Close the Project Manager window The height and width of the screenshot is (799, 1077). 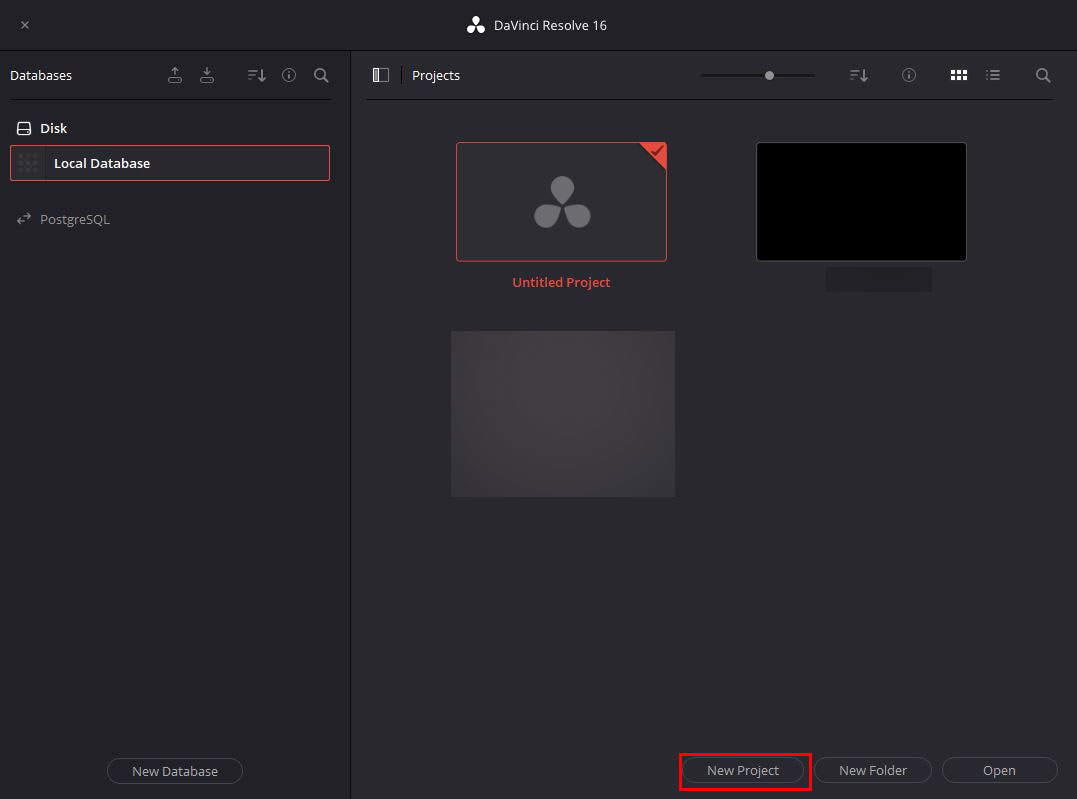click(25, 25)
